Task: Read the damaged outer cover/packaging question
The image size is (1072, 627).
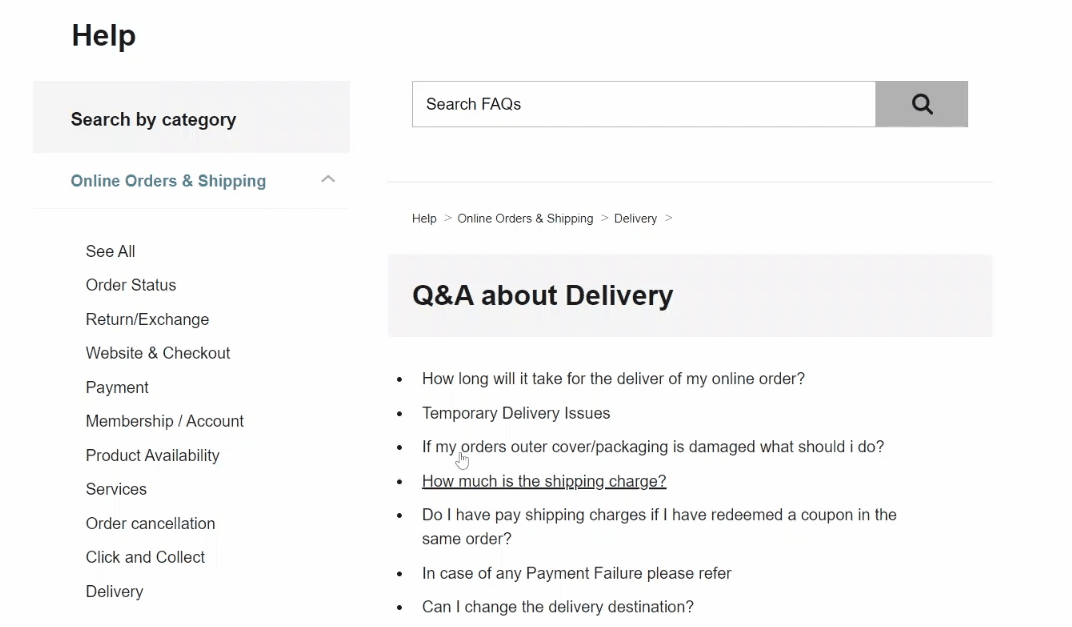Action: 653,447
